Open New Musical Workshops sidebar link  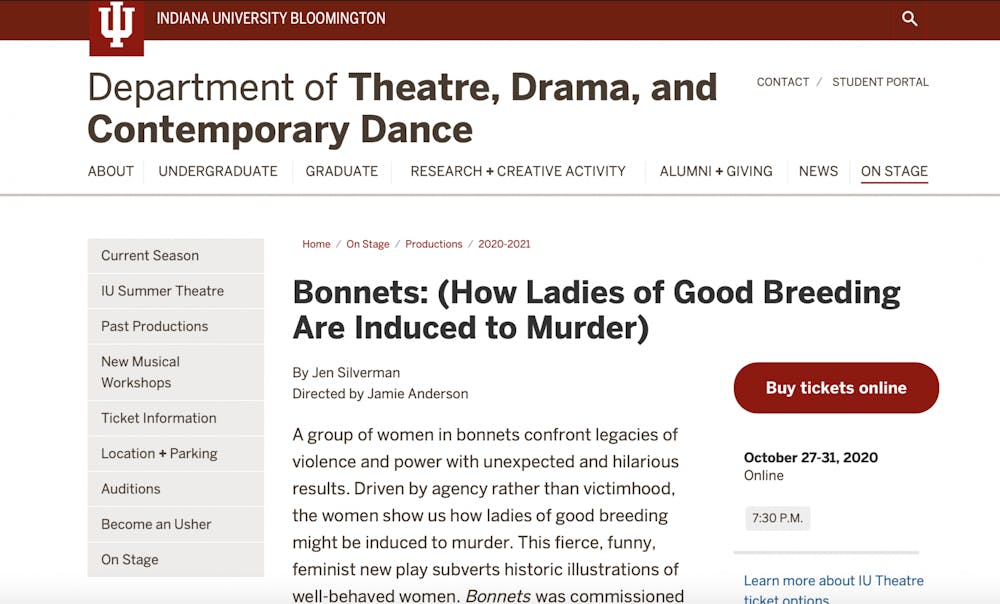pyautogui.click(x=175, y=372)
